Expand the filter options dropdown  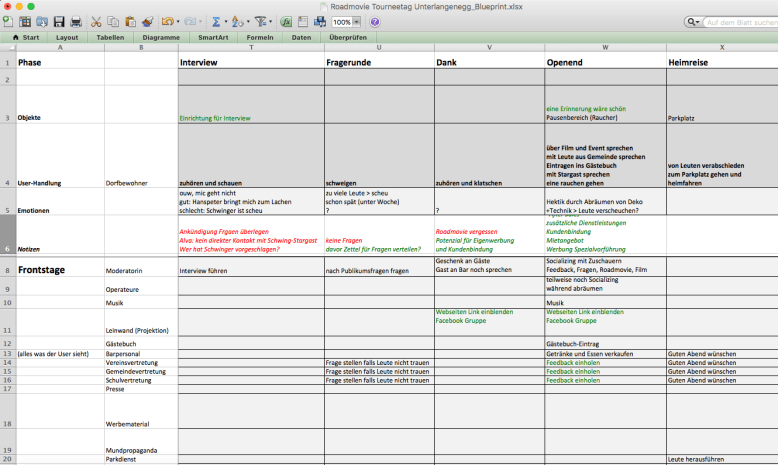[270, 22]
